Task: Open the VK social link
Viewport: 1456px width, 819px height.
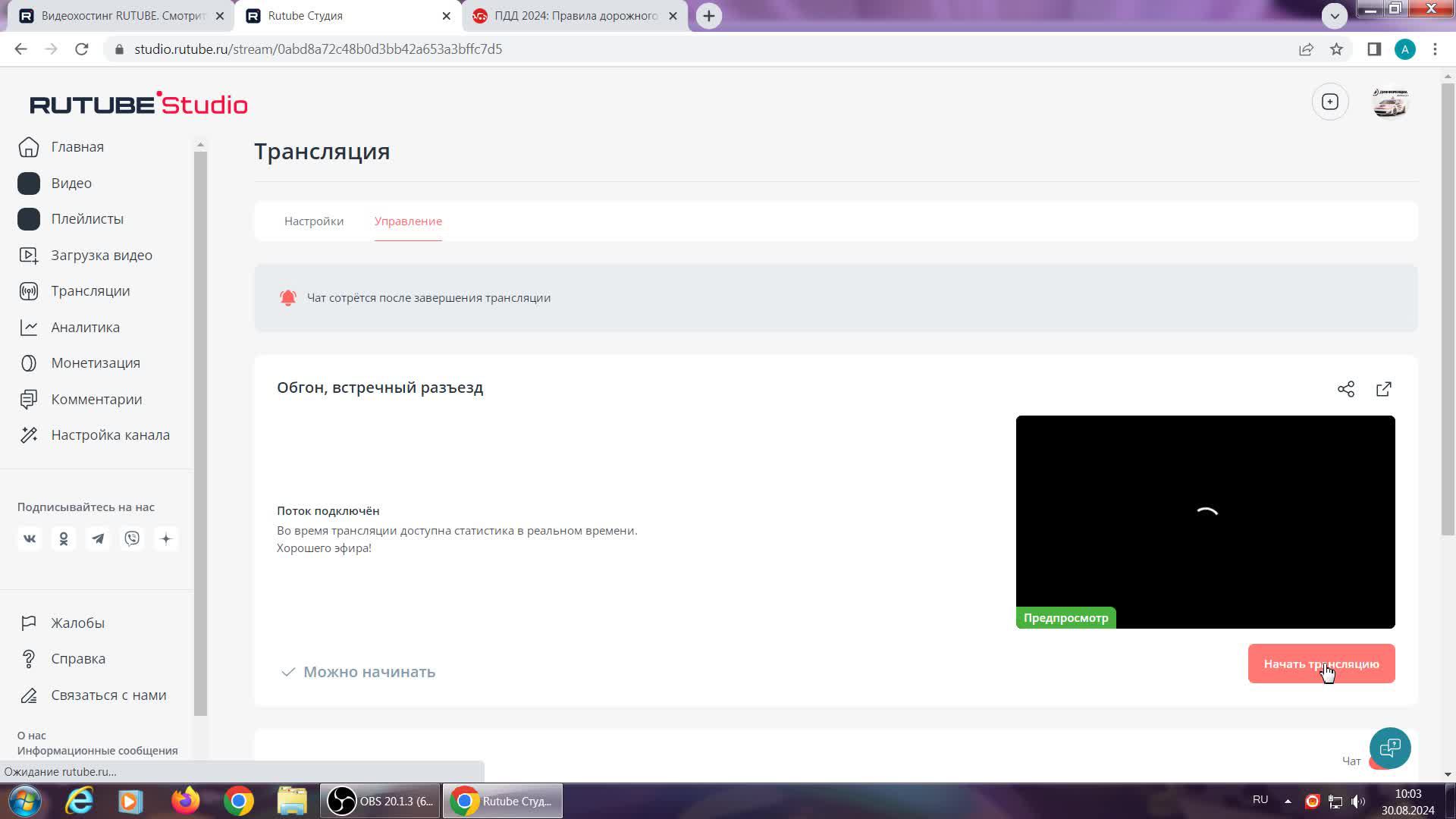Action: (x=30, y=538)
